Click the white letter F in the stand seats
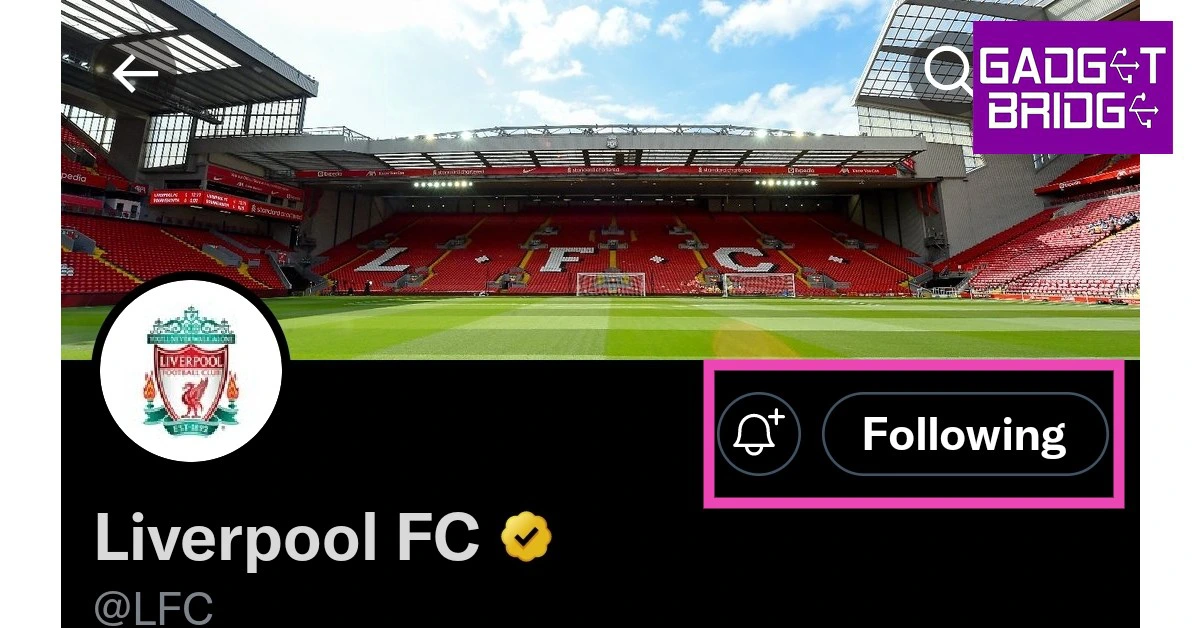 (567, 259)
